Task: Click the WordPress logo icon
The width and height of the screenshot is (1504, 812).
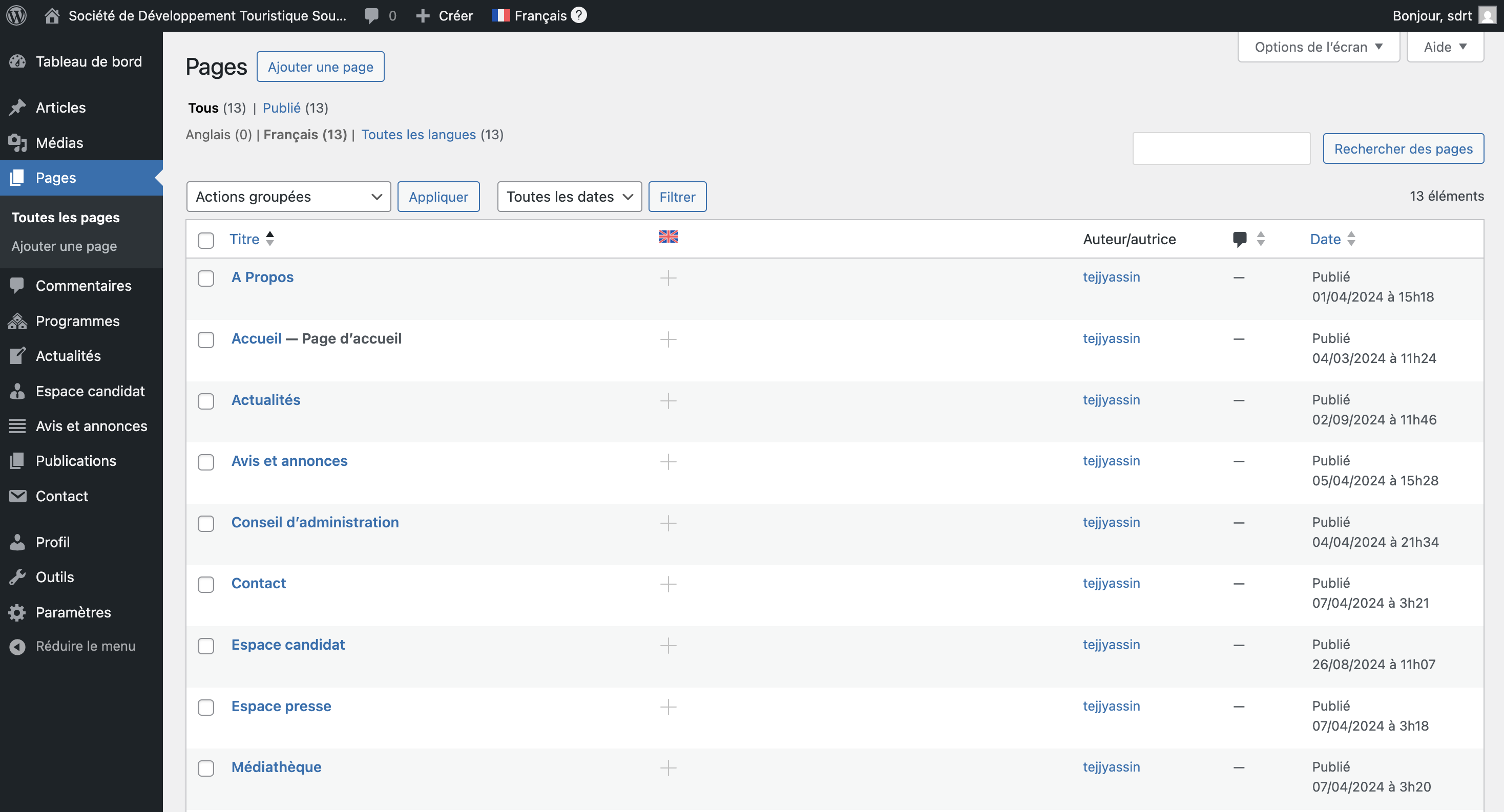Action: click(16, 15)
